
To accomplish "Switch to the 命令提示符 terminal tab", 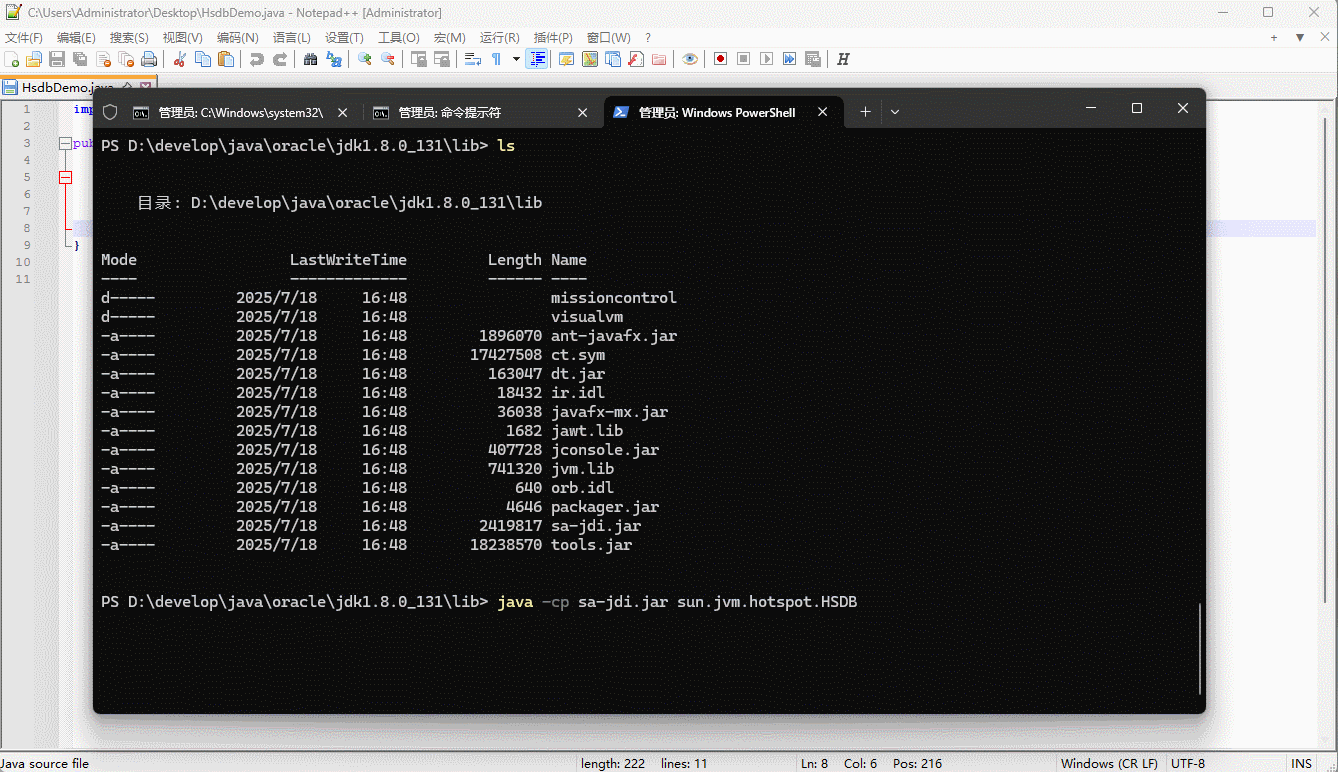I will coord(482,112).
